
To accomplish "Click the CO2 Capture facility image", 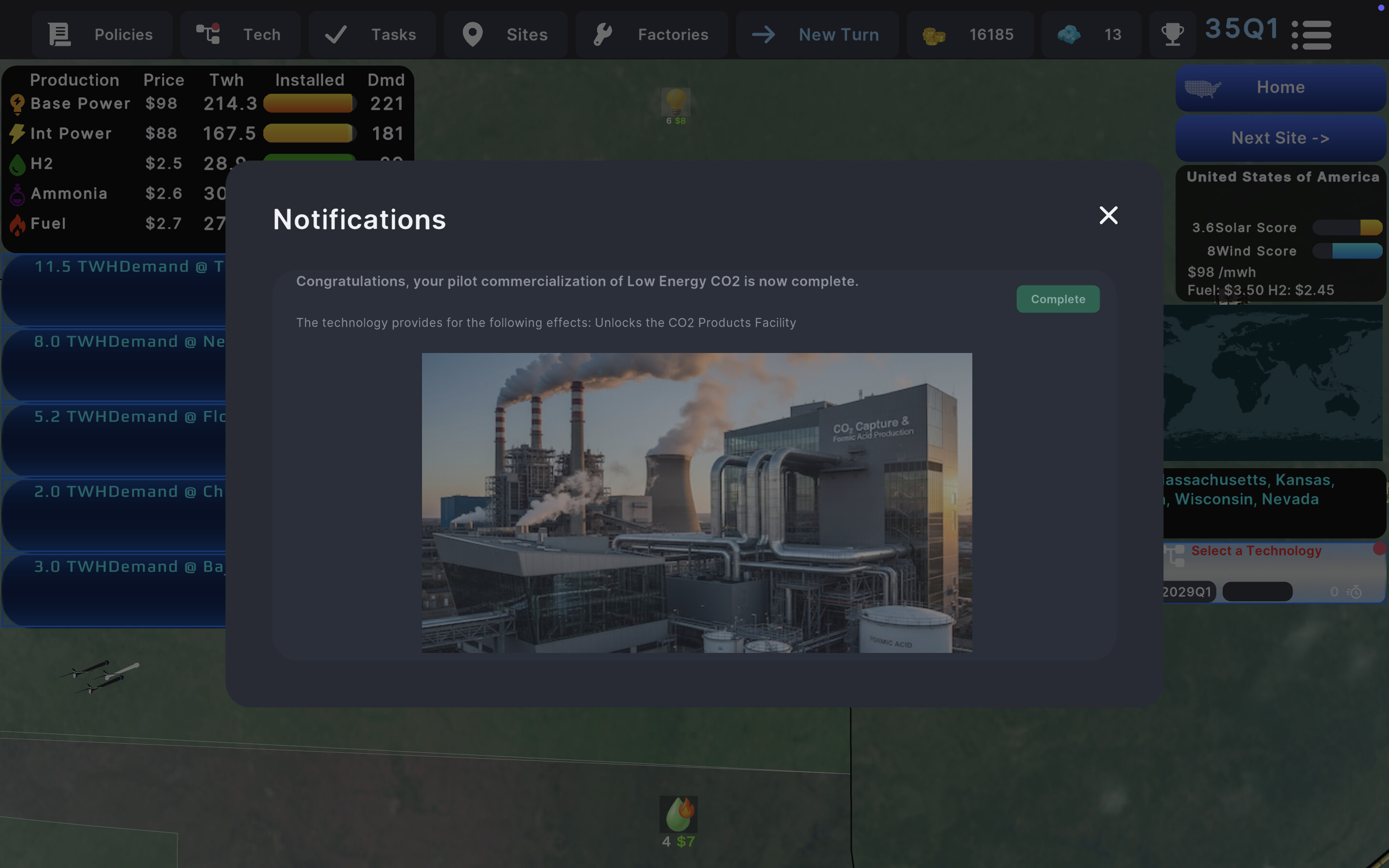I will point(696,502).
